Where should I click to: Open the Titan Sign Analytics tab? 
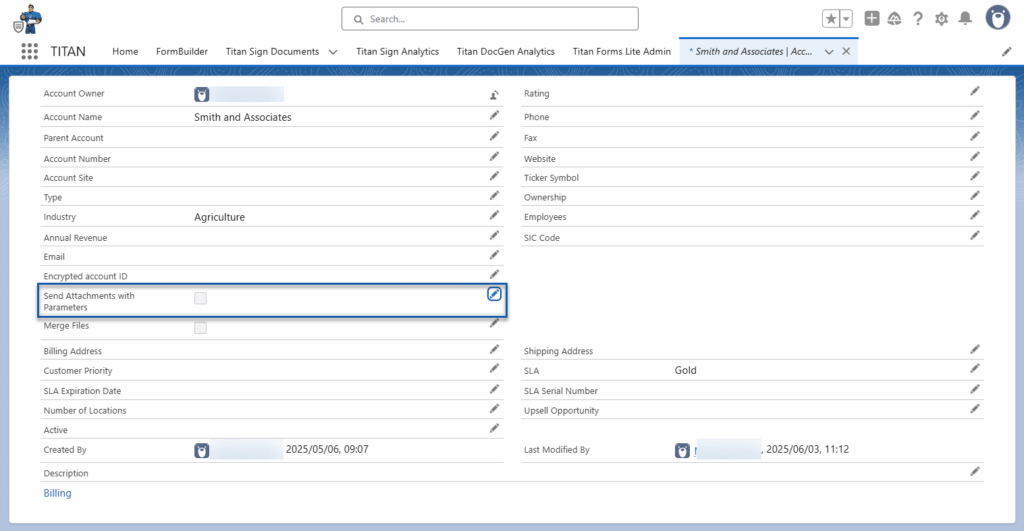(x=397, y=52)
